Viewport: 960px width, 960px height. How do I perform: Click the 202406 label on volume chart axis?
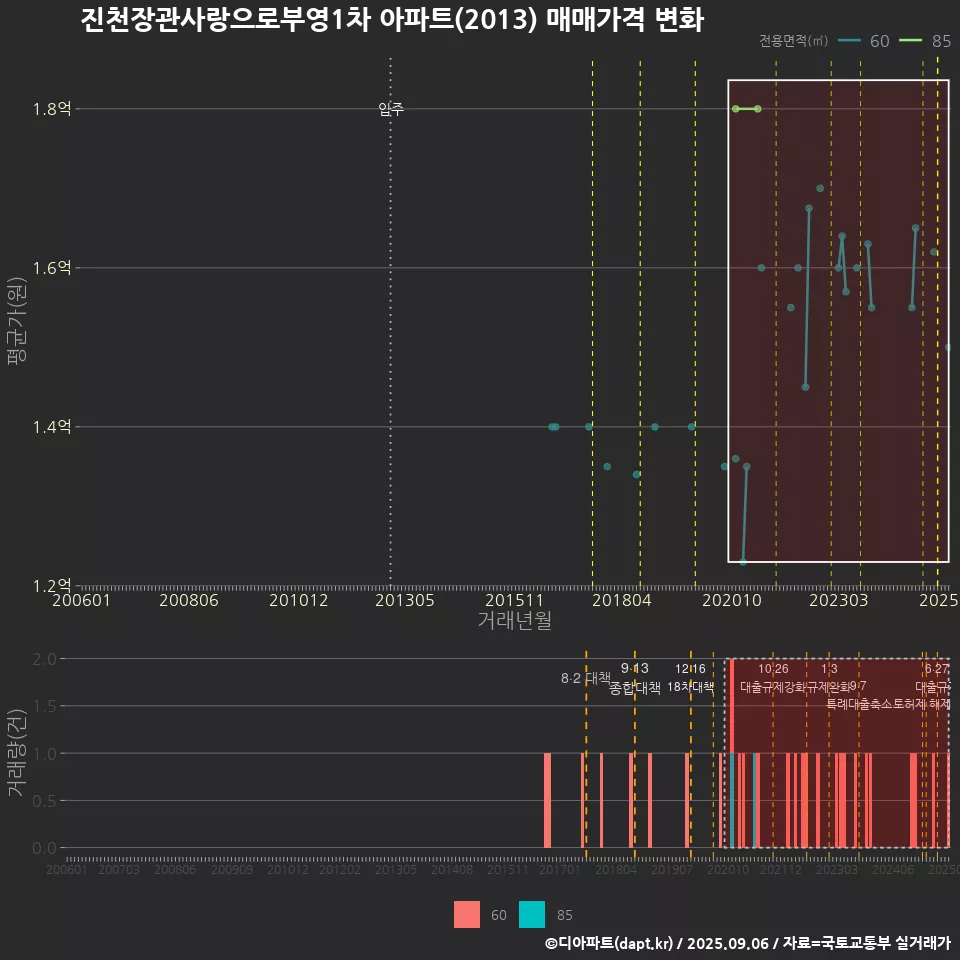click(893, 869)
